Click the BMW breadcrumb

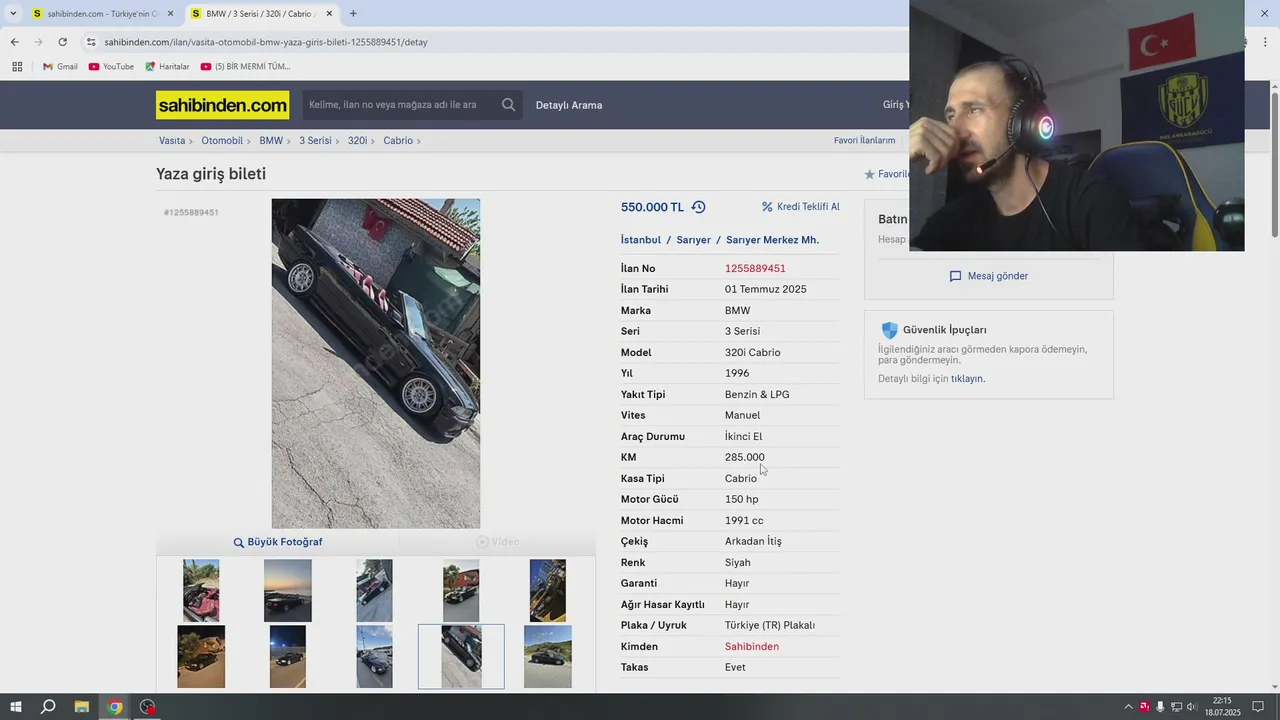click(271, 141)
